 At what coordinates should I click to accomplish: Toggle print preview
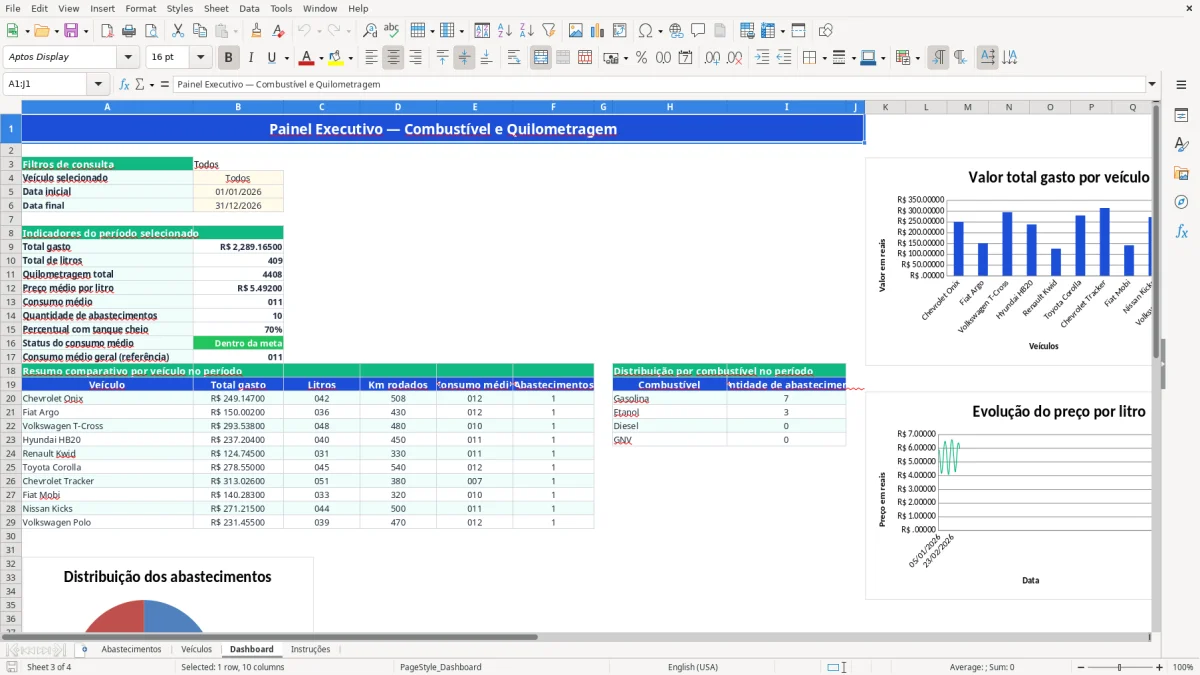click(x=151, y=31)
